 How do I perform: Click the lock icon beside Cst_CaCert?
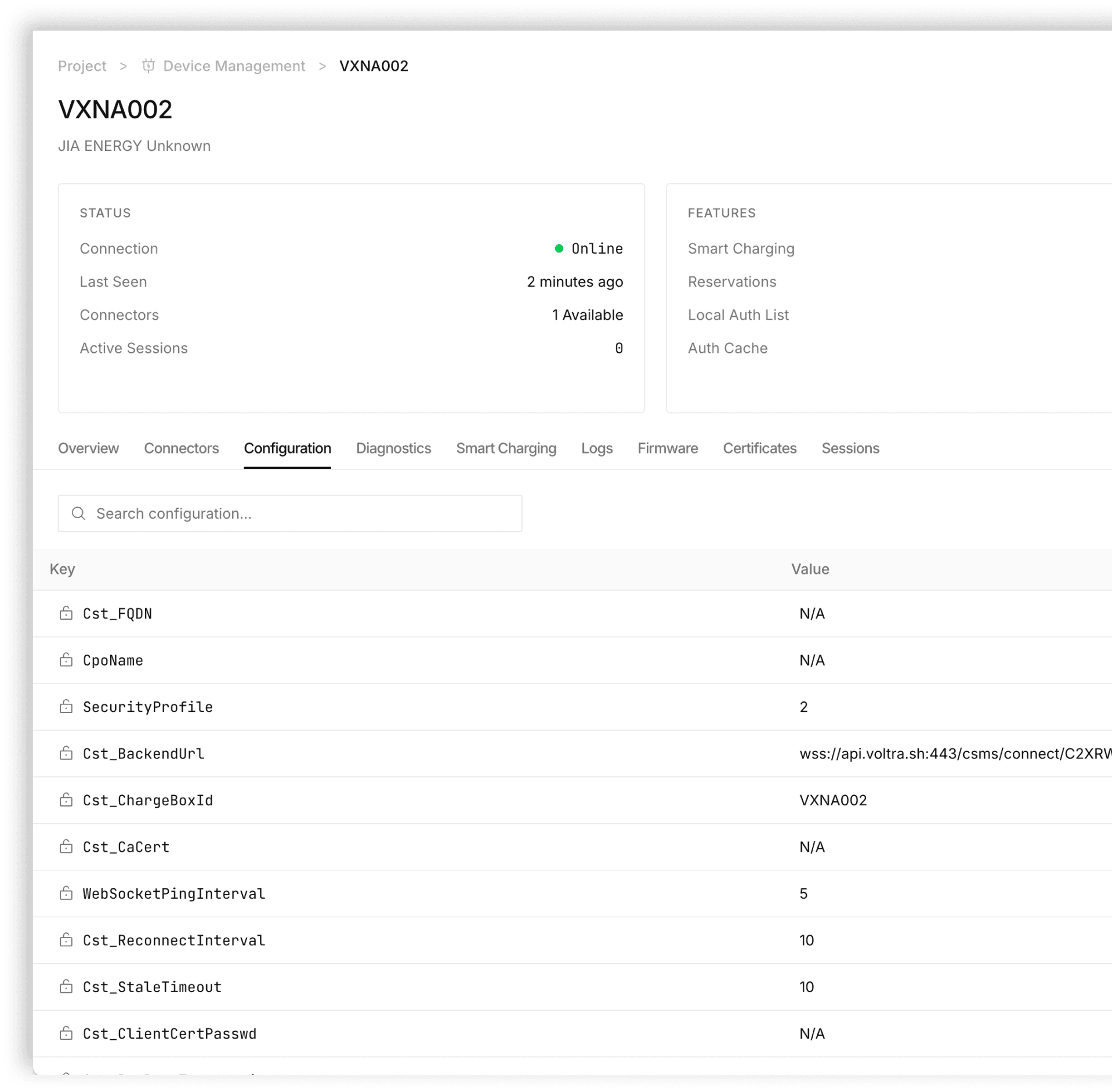[x=66, y=846]
